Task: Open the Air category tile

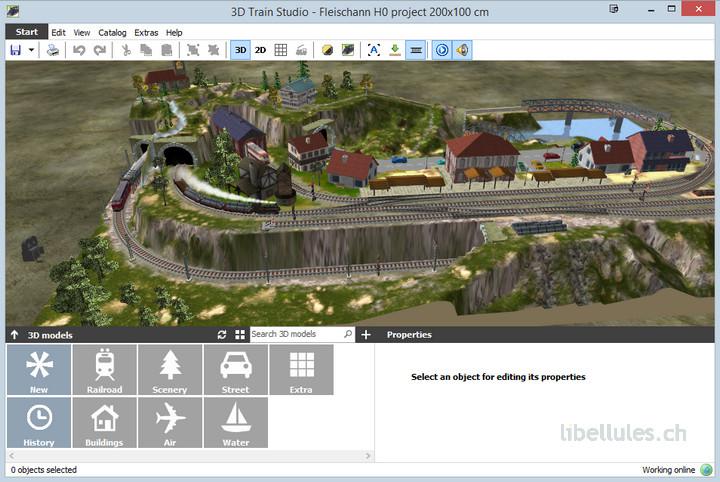Action: [170, 423]
